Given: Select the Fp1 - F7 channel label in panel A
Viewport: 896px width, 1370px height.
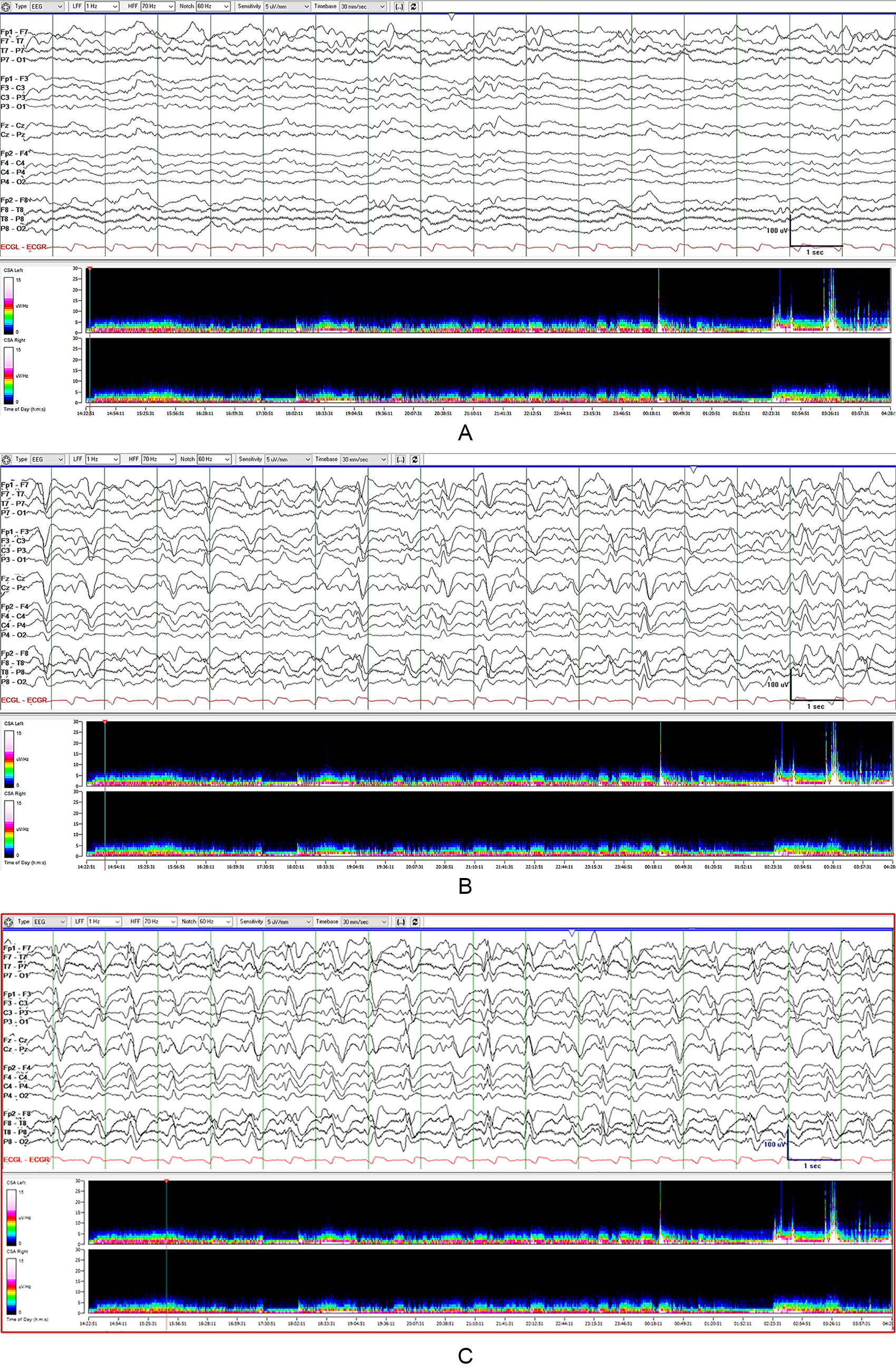Looking at the screenshot, I should [14, 32].
